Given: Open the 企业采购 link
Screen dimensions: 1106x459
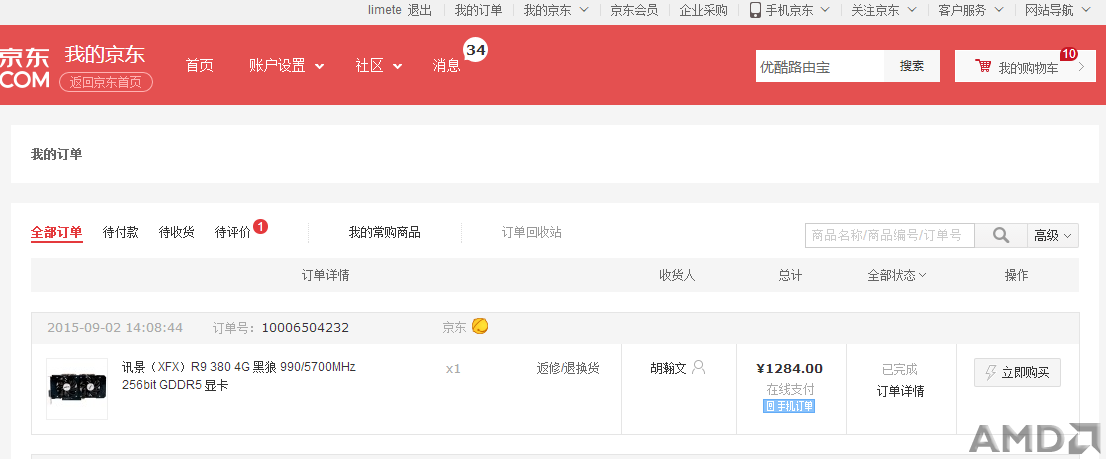Looking at the screenshot, I should coord(703,10).
